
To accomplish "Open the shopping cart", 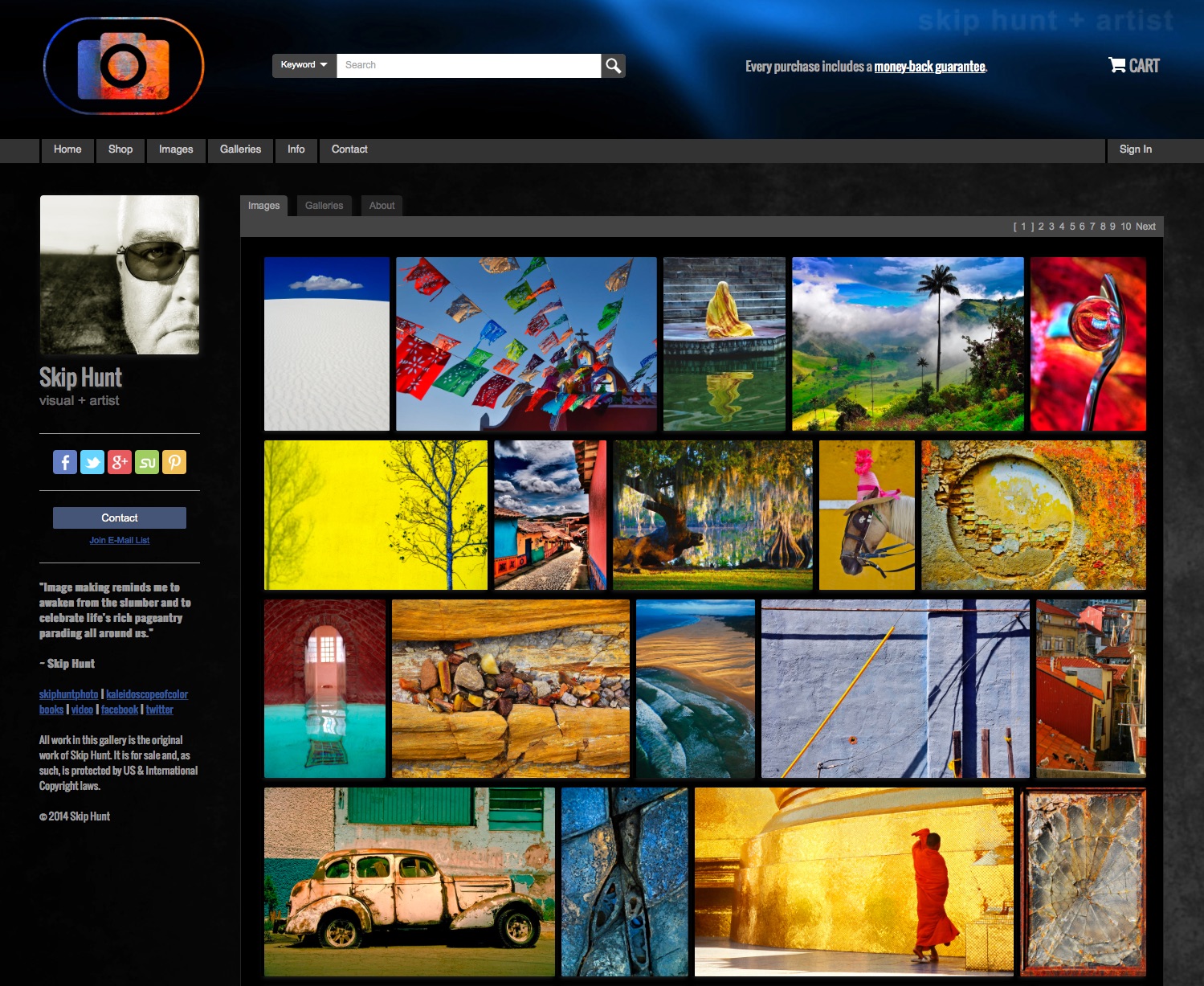I will point(1134,66).
